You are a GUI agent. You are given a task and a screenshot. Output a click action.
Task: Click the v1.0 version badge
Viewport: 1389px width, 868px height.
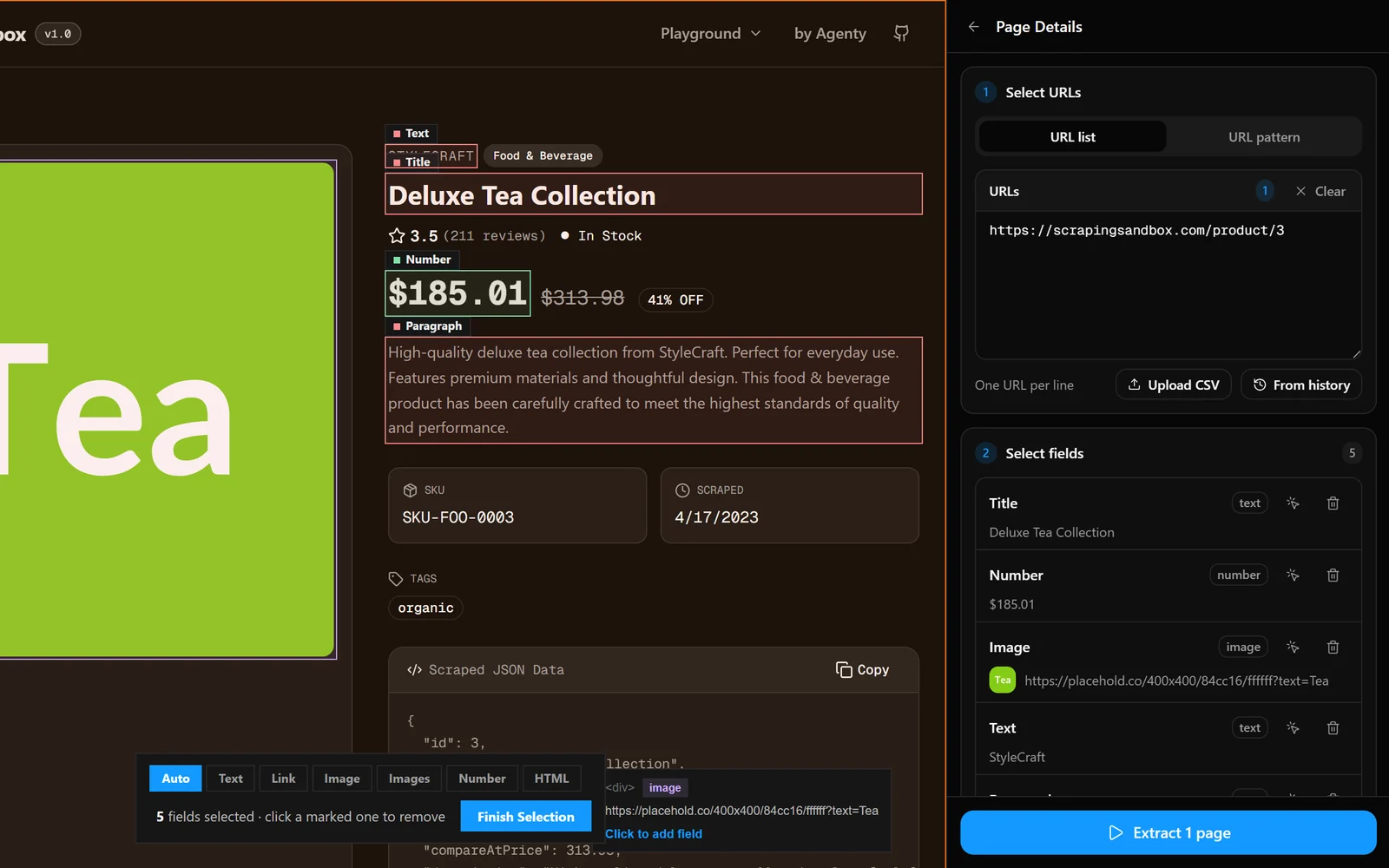pos(57,34)
